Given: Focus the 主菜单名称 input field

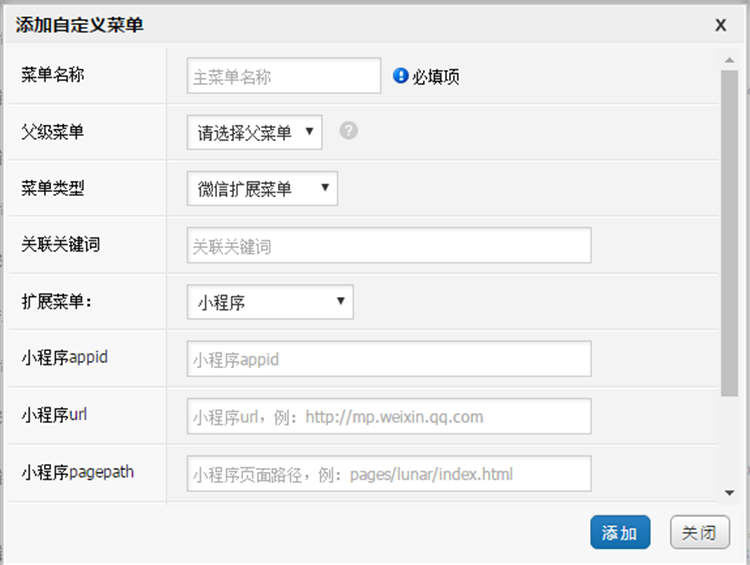Looking at the screenshot, I should (x=284, y=76).
